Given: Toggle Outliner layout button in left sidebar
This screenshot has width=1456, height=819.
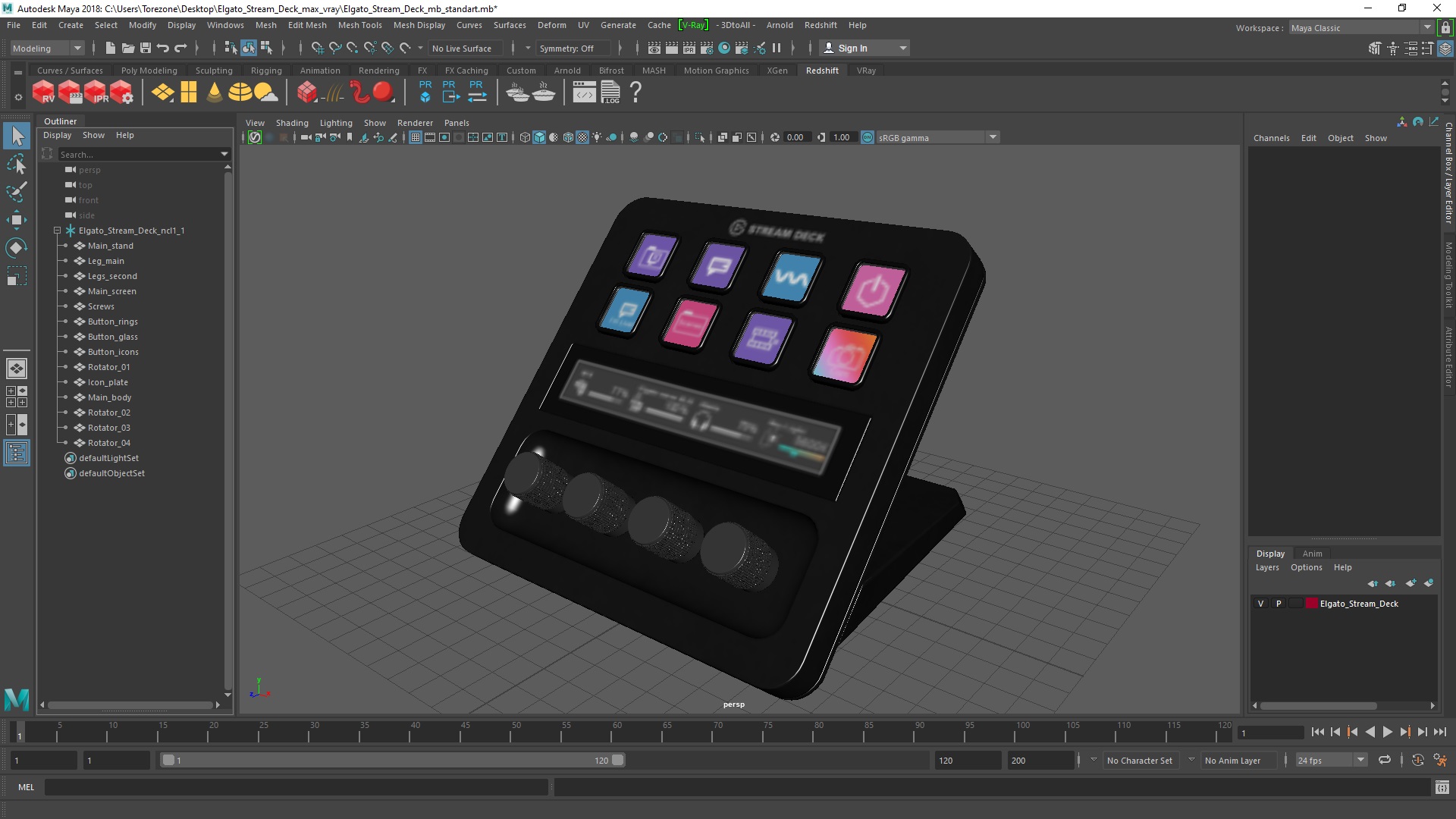Looking at the screenshot, I should coord(17,453).
